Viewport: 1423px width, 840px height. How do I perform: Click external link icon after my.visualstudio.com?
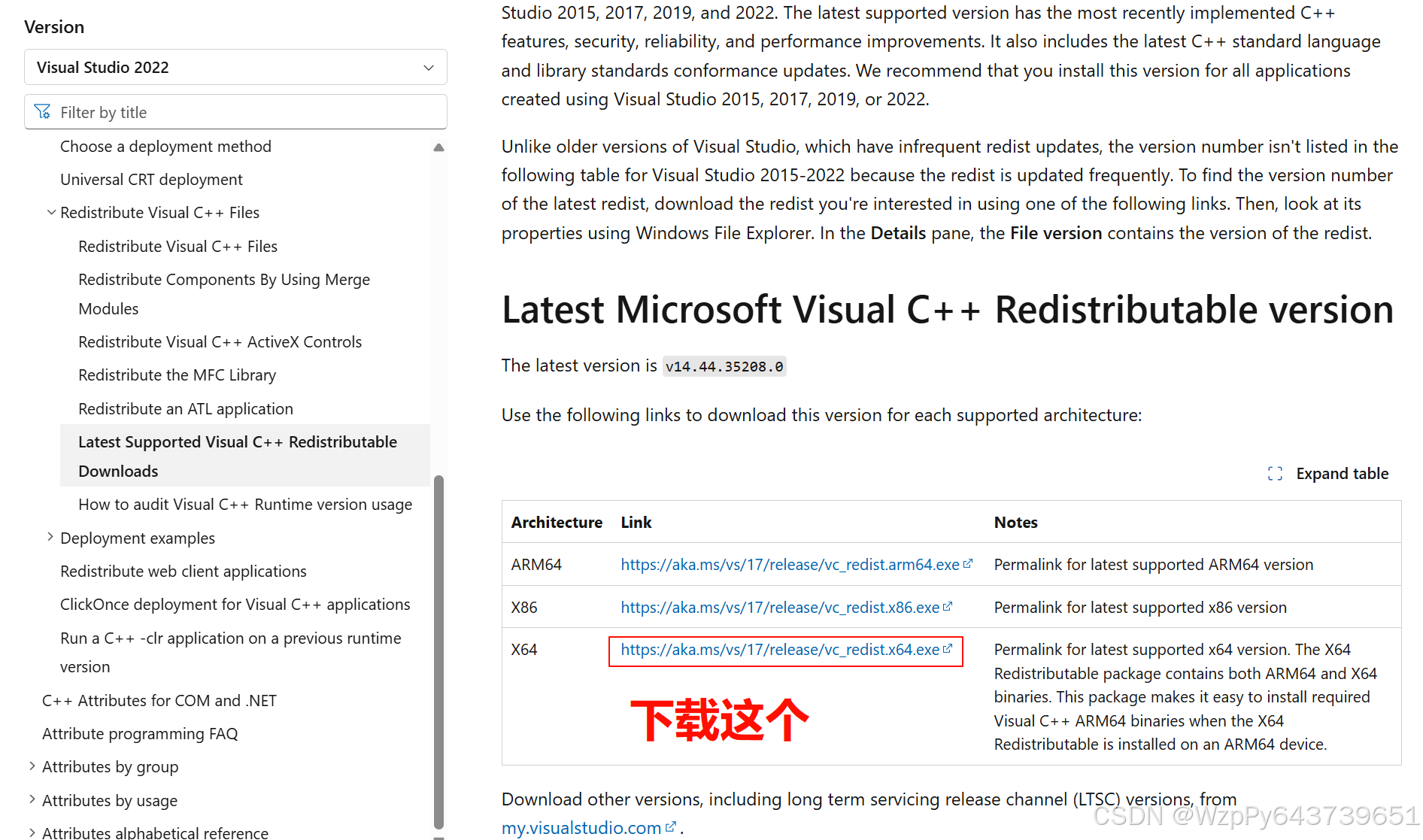671,826
